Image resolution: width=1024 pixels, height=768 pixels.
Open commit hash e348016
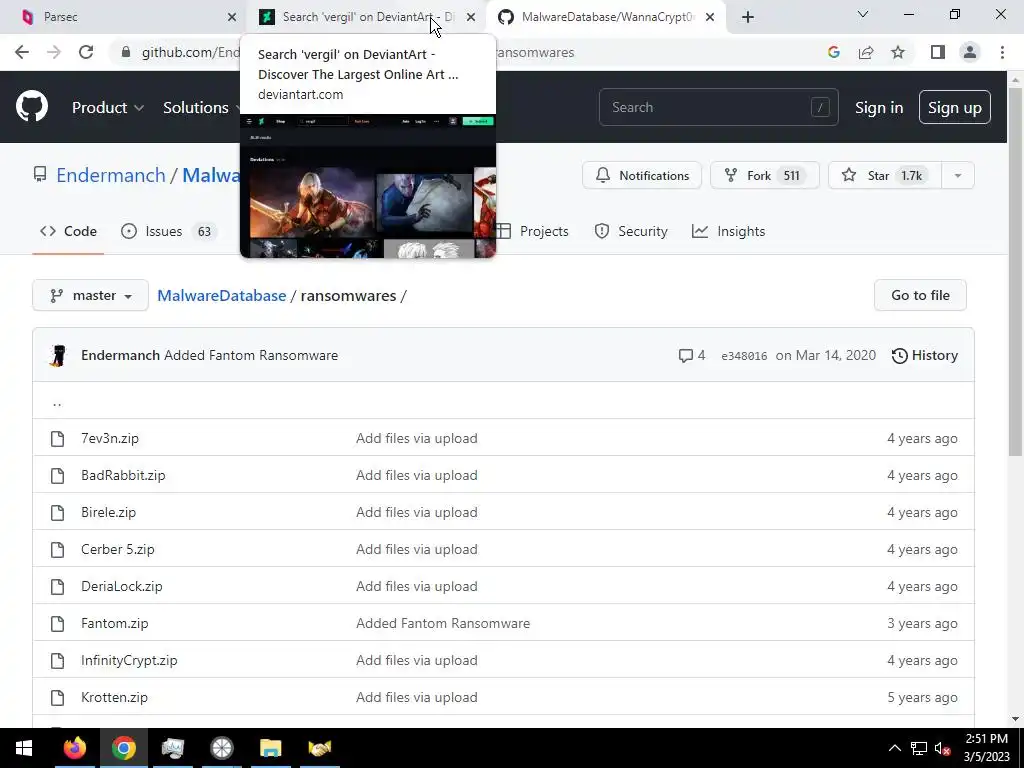pyautogui.click(x=744, y=356)
